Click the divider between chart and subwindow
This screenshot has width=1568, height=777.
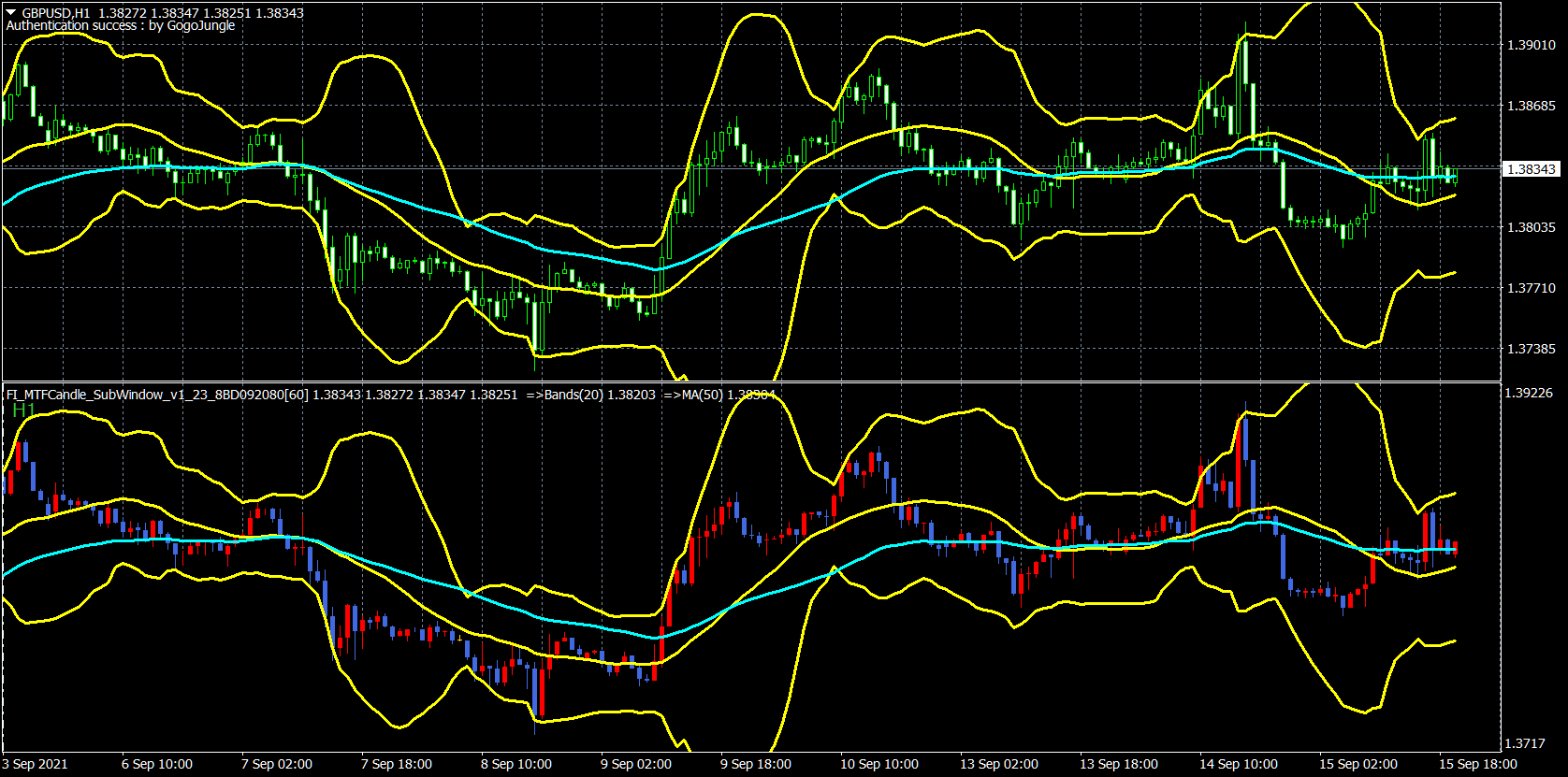[750, 381]
